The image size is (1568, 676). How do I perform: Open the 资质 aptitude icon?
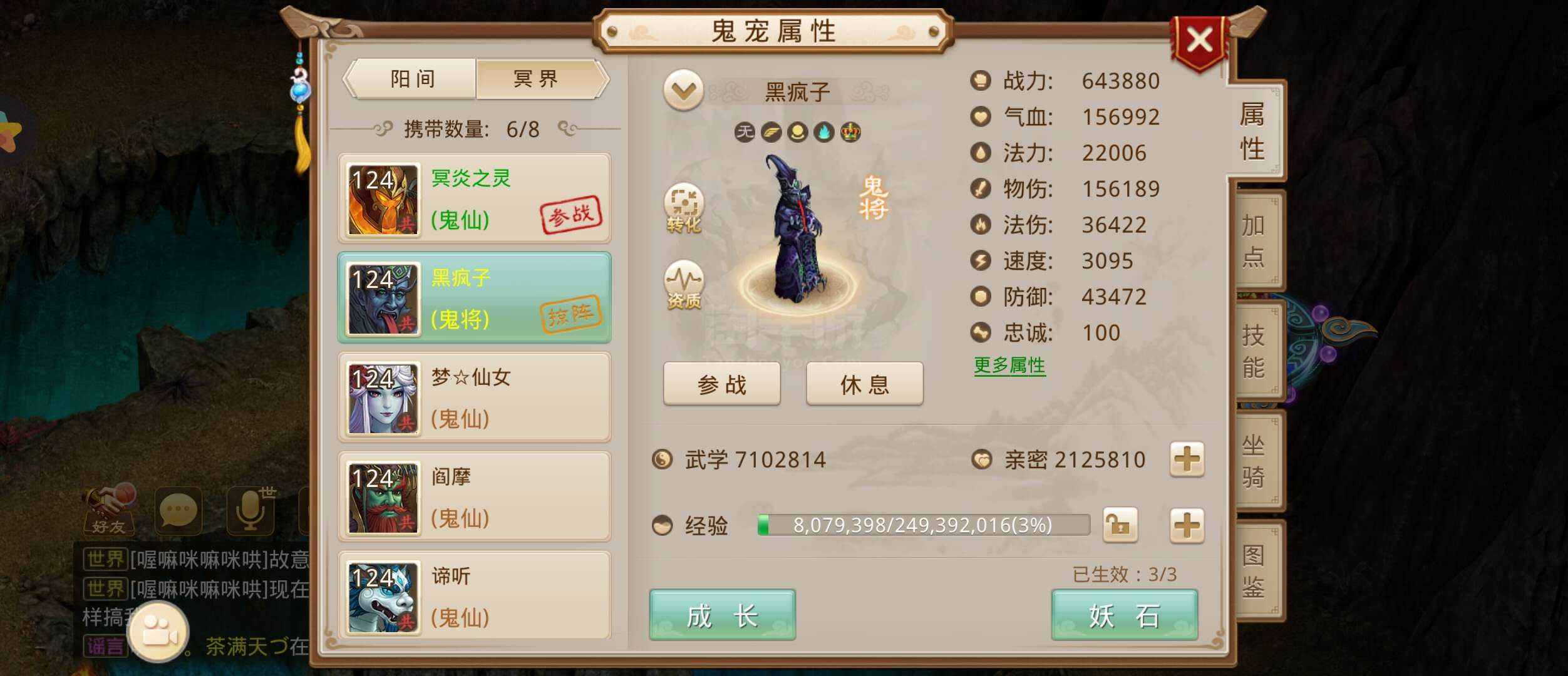684,285
